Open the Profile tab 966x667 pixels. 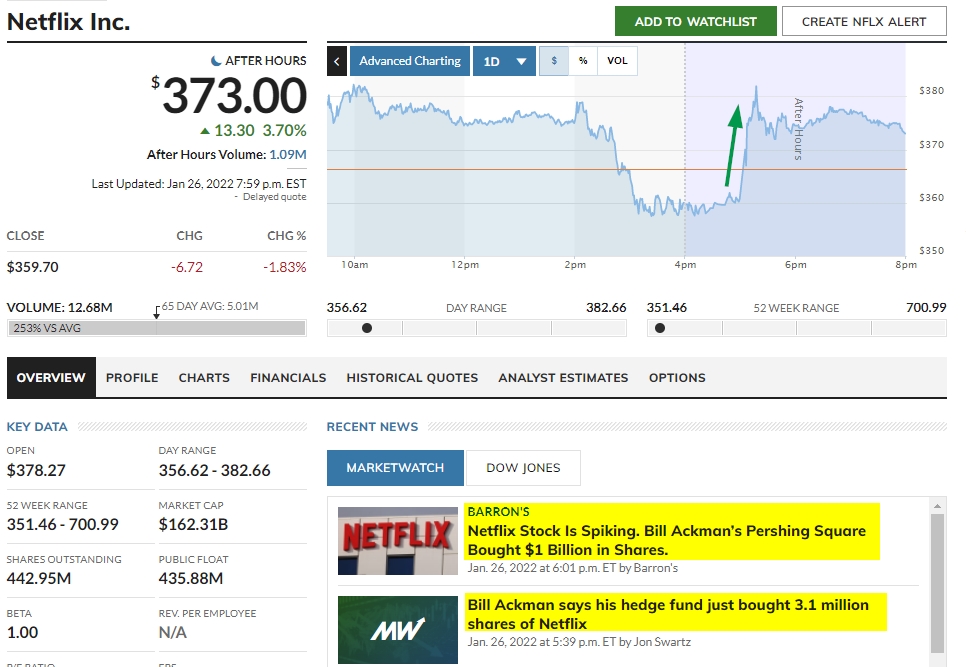132,378
